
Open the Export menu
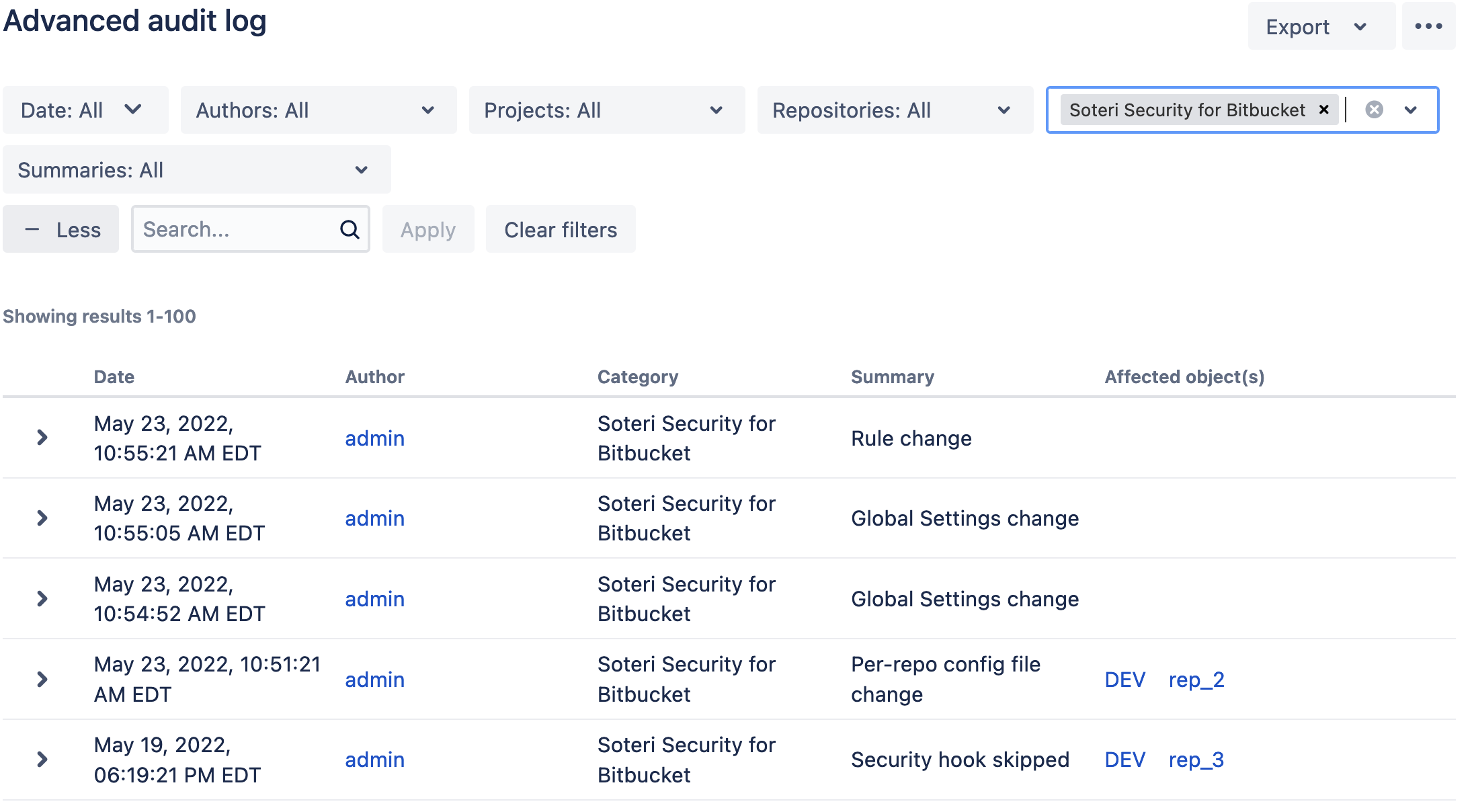(1320, 27)
